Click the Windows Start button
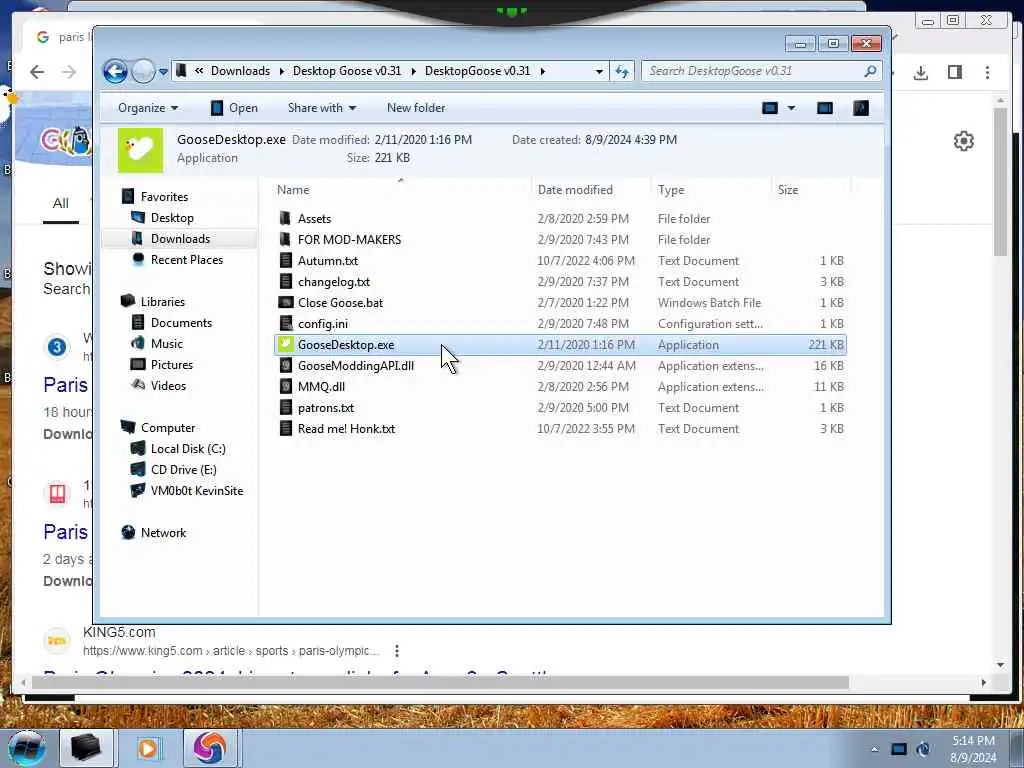 [26, 748]
